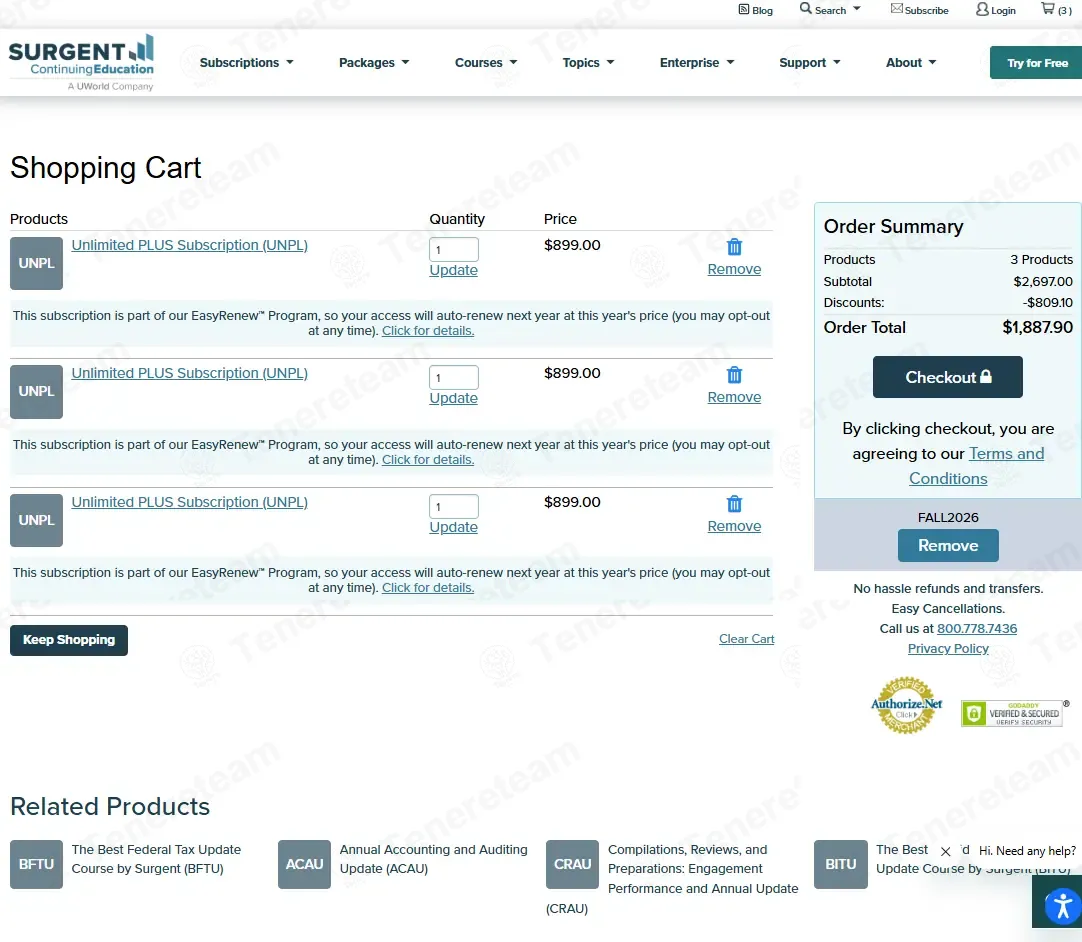Click the Clear Cart link
This screenshot has width=1082, height=942.
pos(746,639)
